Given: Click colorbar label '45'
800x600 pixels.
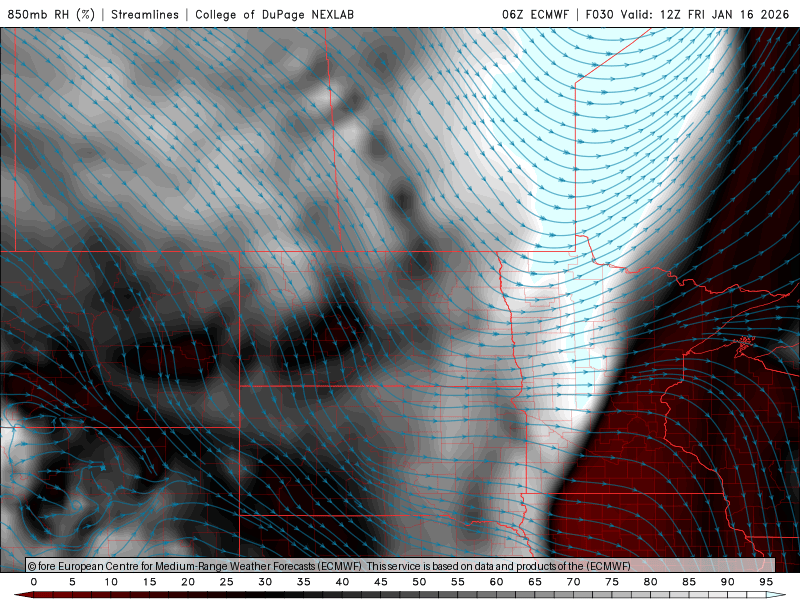Looking at the screenshot, I should pyautogui.click(x=381, y=582).
